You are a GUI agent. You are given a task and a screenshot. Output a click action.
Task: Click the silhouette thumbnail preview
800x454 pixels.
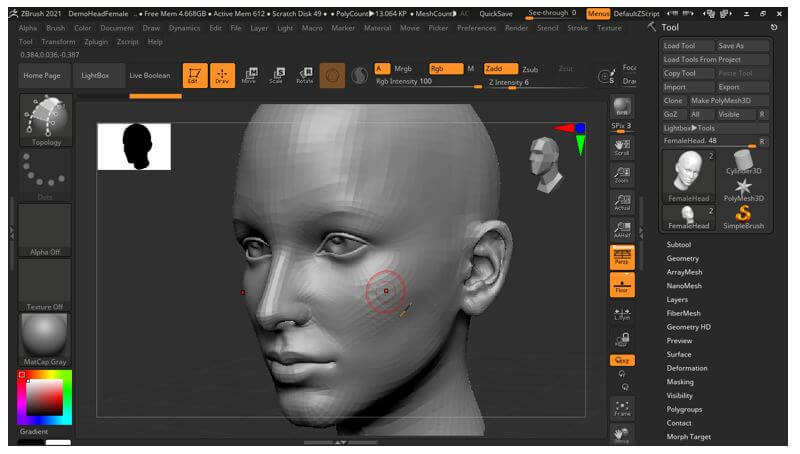pyautogui.click(x=134, y=146)
